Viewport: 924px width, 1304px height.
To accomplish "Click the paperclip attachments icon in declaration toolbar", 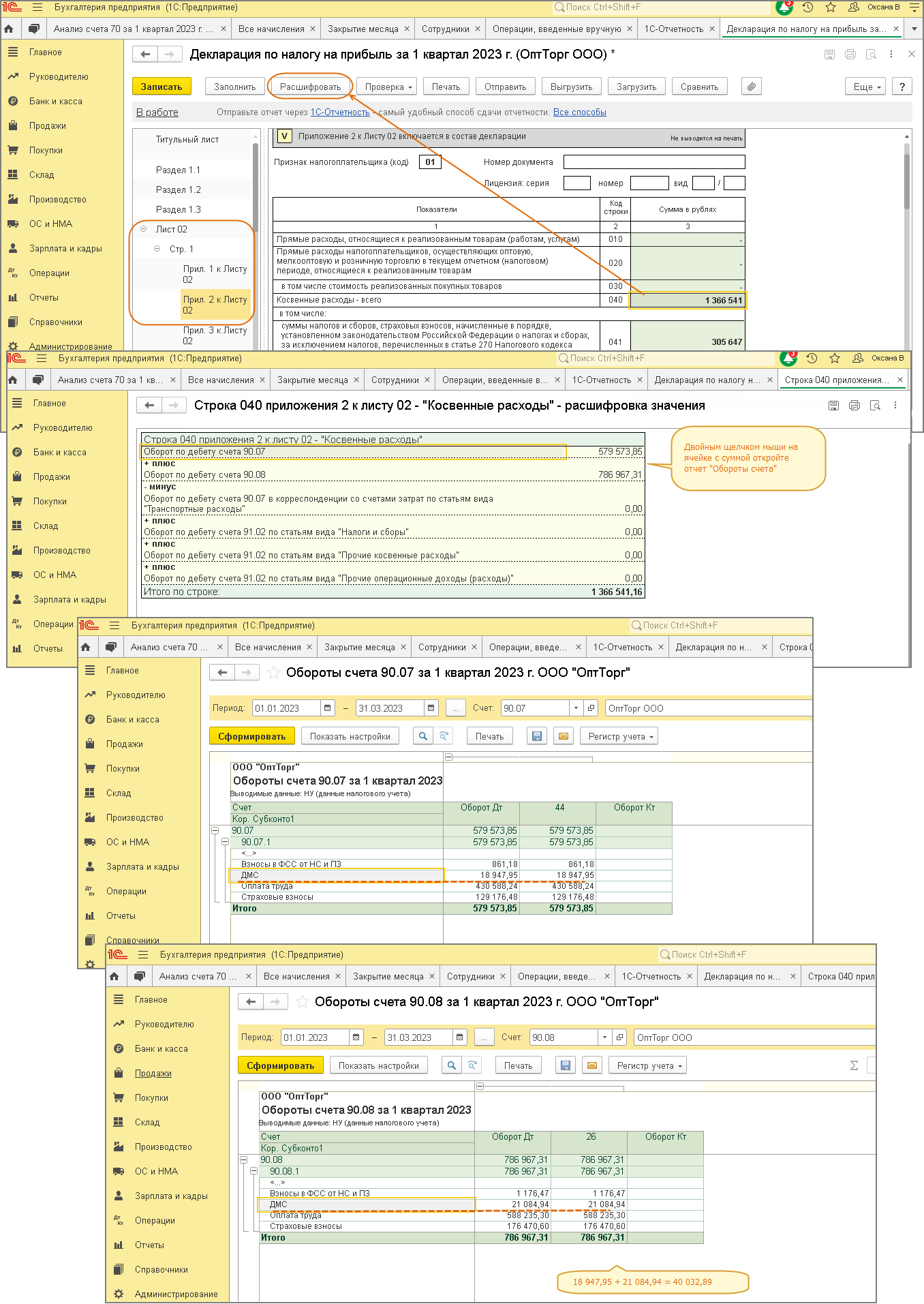I will point(751,87).
